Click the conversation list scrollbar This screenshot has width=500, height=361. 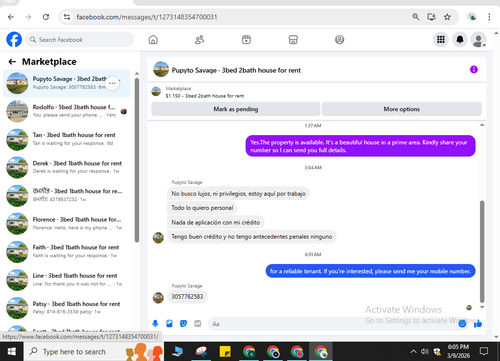tap(137, 160)
